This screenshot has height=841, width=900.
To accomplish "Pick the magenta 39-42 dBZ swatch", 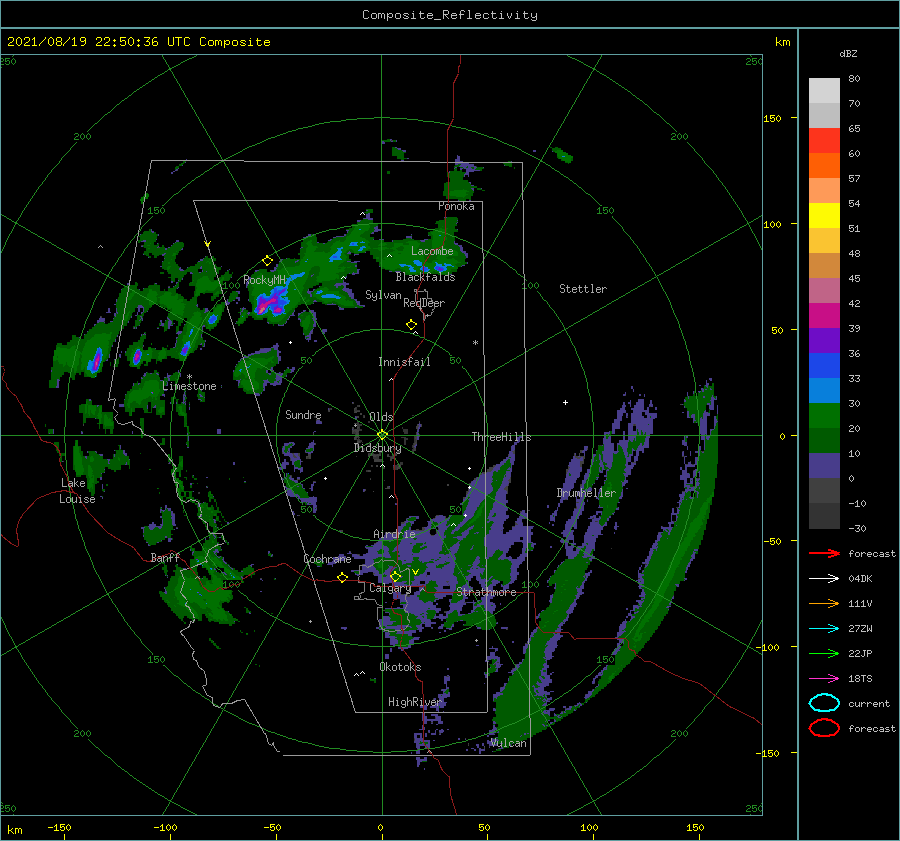I will (x=824, y=315).
